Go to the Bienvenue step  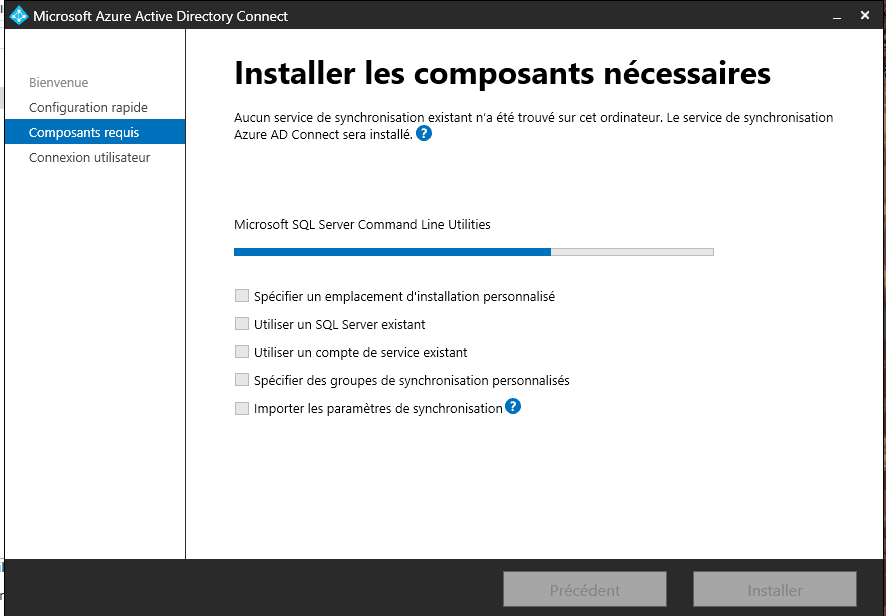click(x=58, y=82)
